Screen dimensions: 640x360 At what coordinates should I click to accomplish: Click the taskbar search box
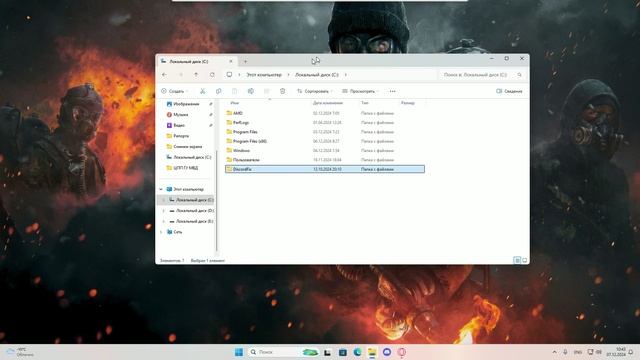click(283, 352)
